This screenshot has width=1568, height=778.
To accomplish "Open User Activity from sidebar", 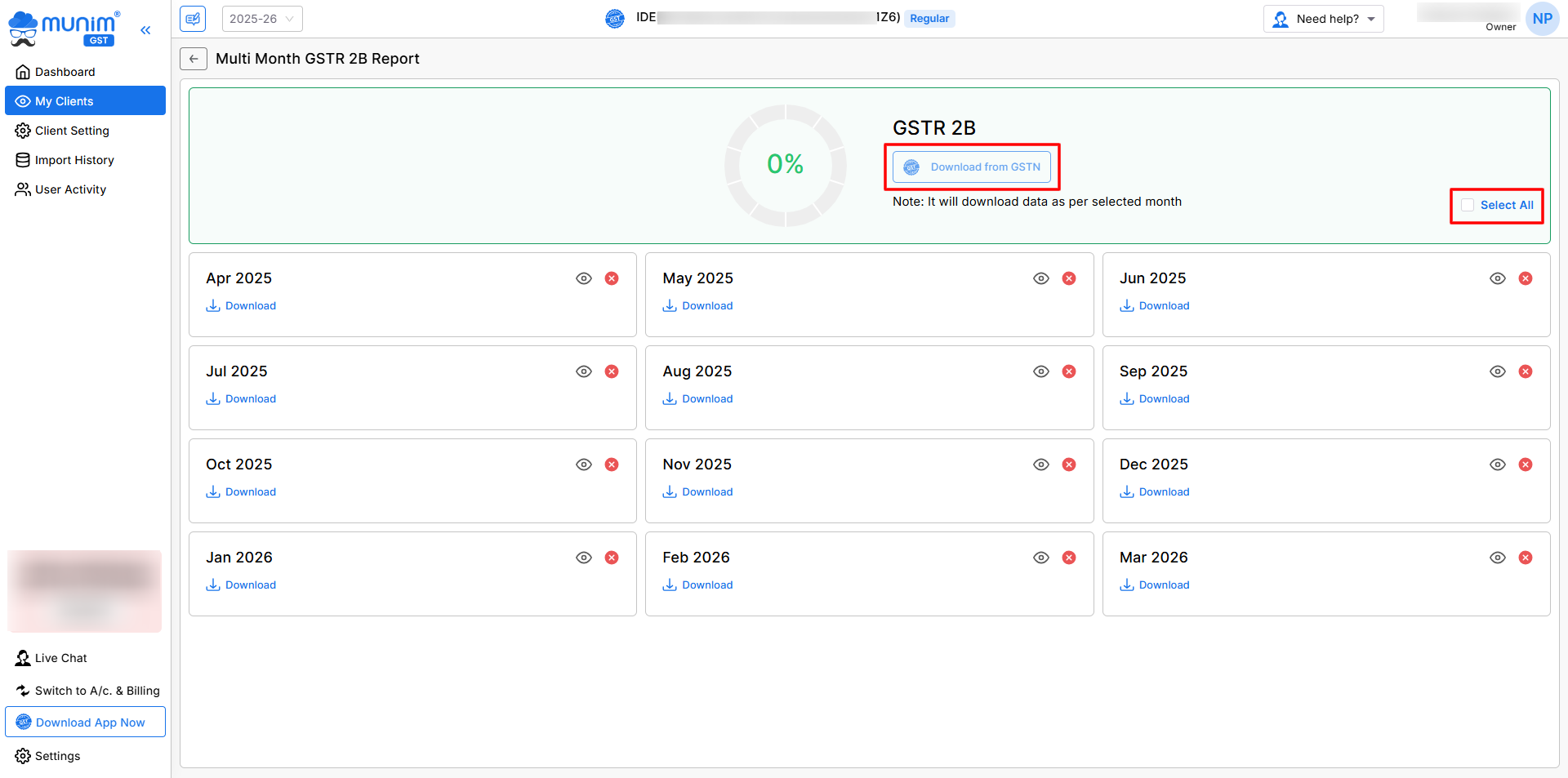I will coord(70,189).
